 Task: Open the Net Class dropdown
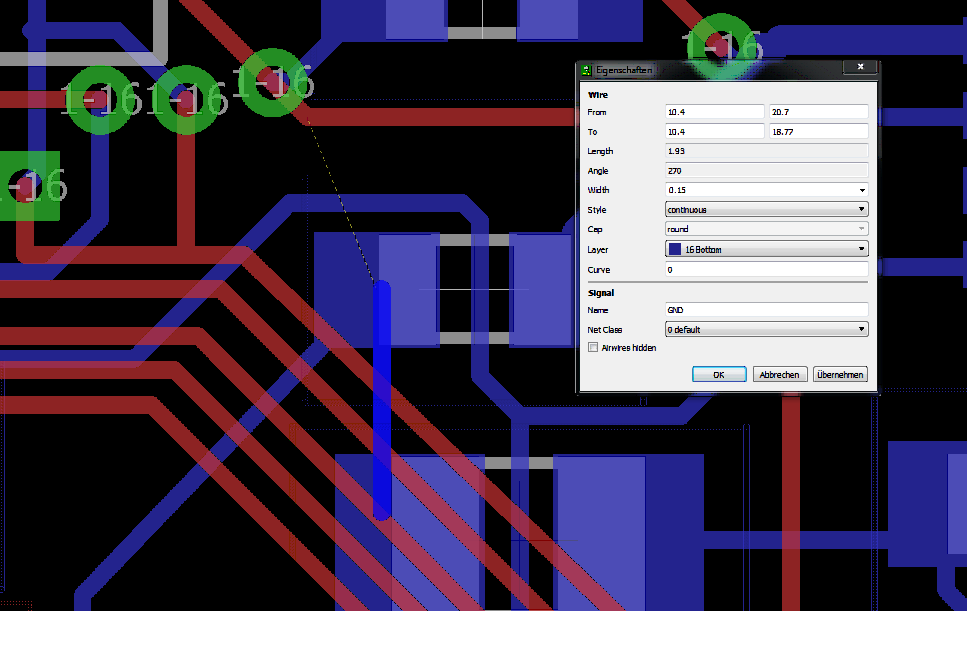[x=767, y=329]
